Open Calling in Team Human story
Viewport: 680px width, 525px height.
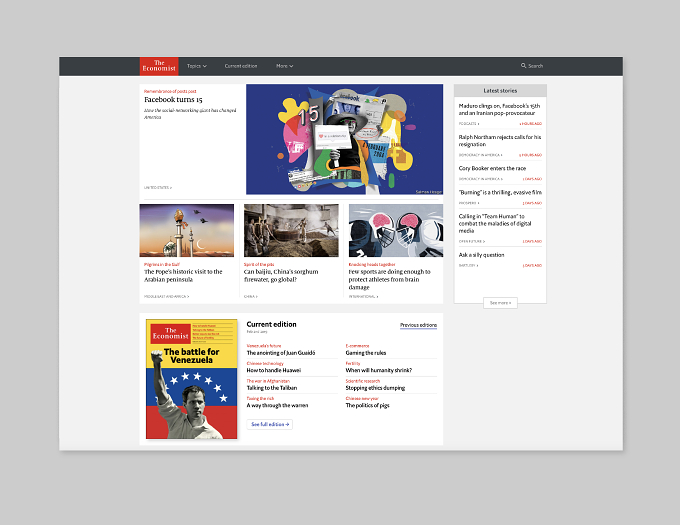[495, 223]
